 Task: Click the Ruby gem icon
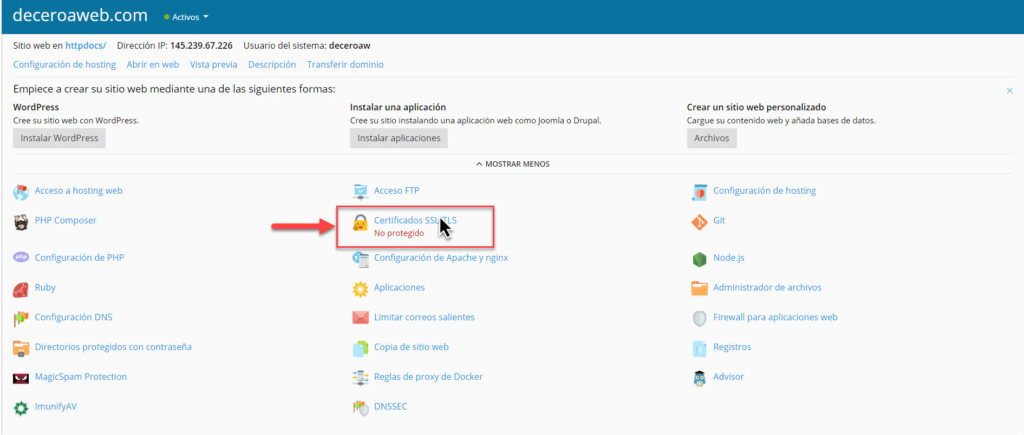(x=21, y=288)
